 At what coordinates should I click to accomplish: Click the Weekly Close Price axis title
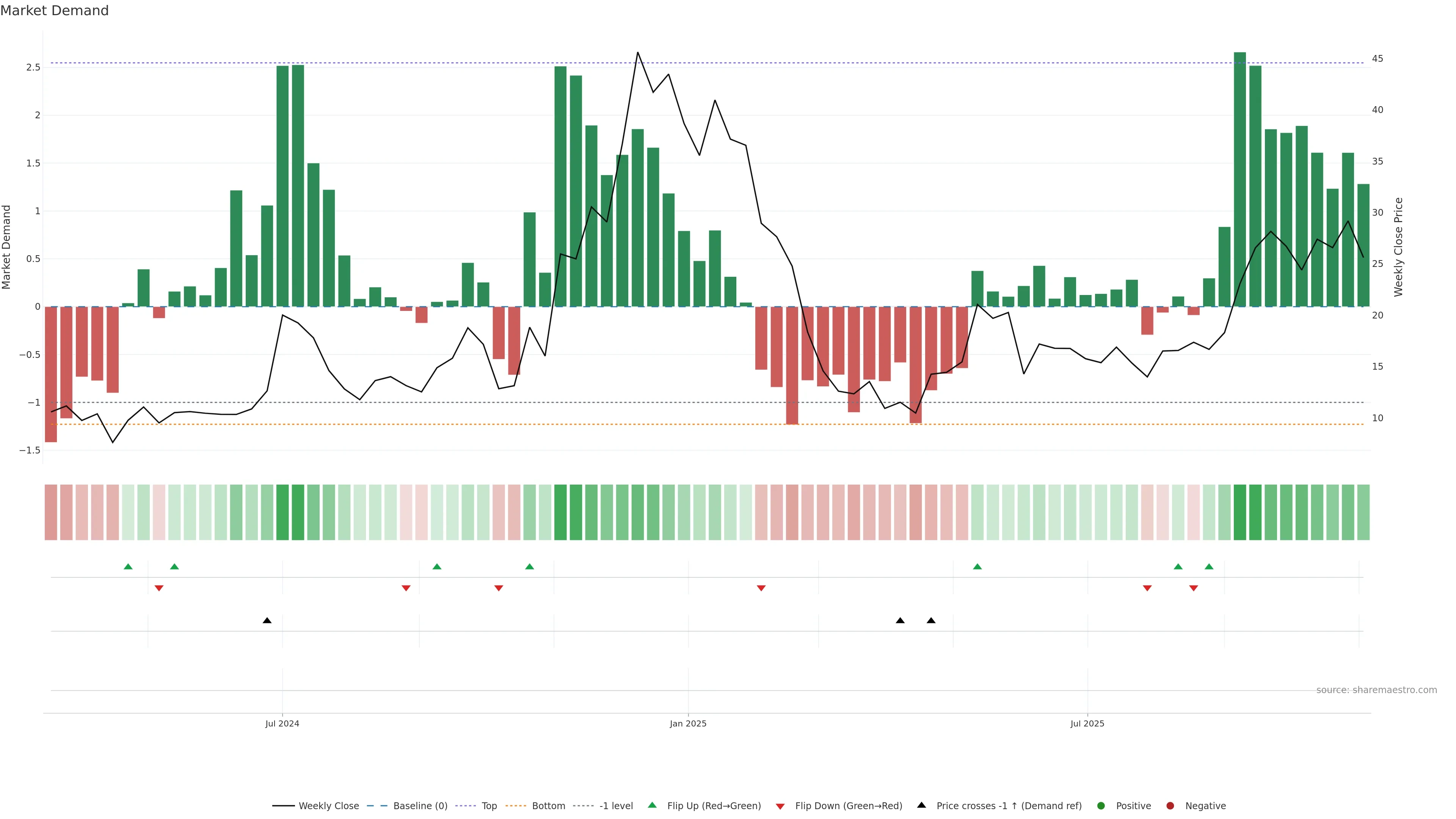click(1398, 247)
